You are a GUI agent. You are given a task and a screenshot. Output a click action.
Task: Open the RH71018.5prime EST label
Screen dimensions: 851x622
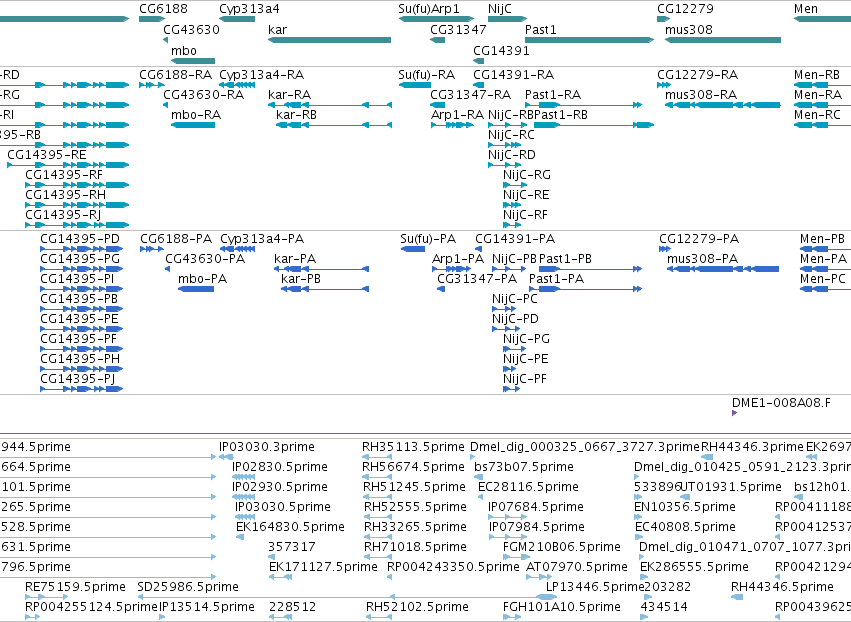(x=415, y=547)
